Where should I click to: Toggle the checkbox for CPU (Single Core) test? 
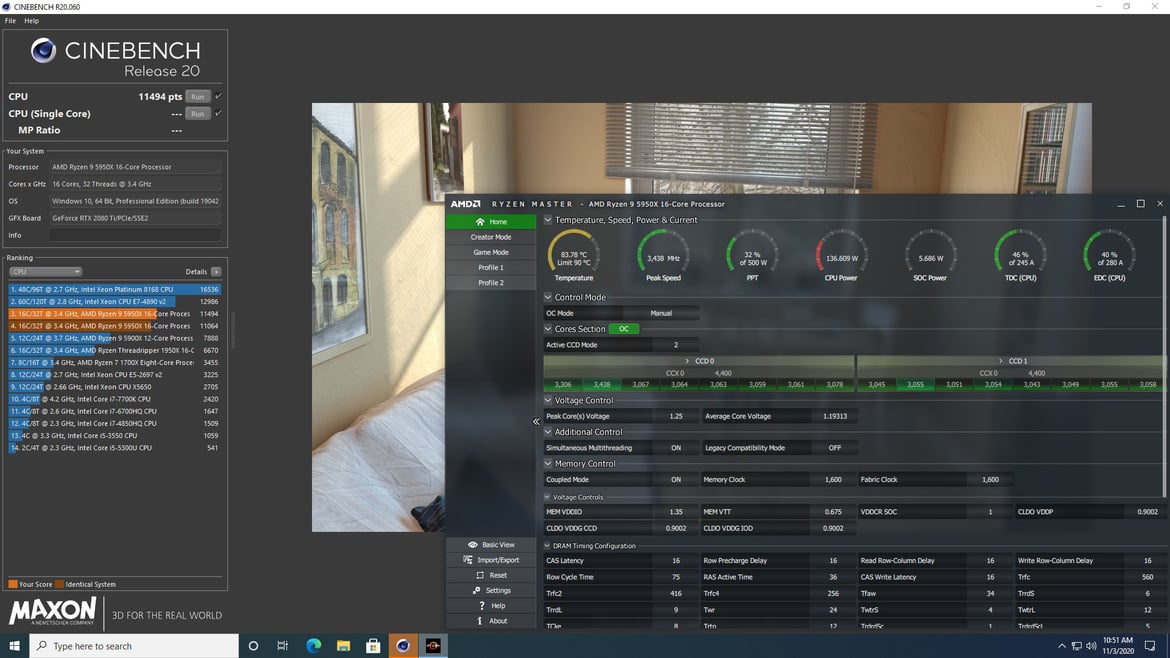(218, 113)
